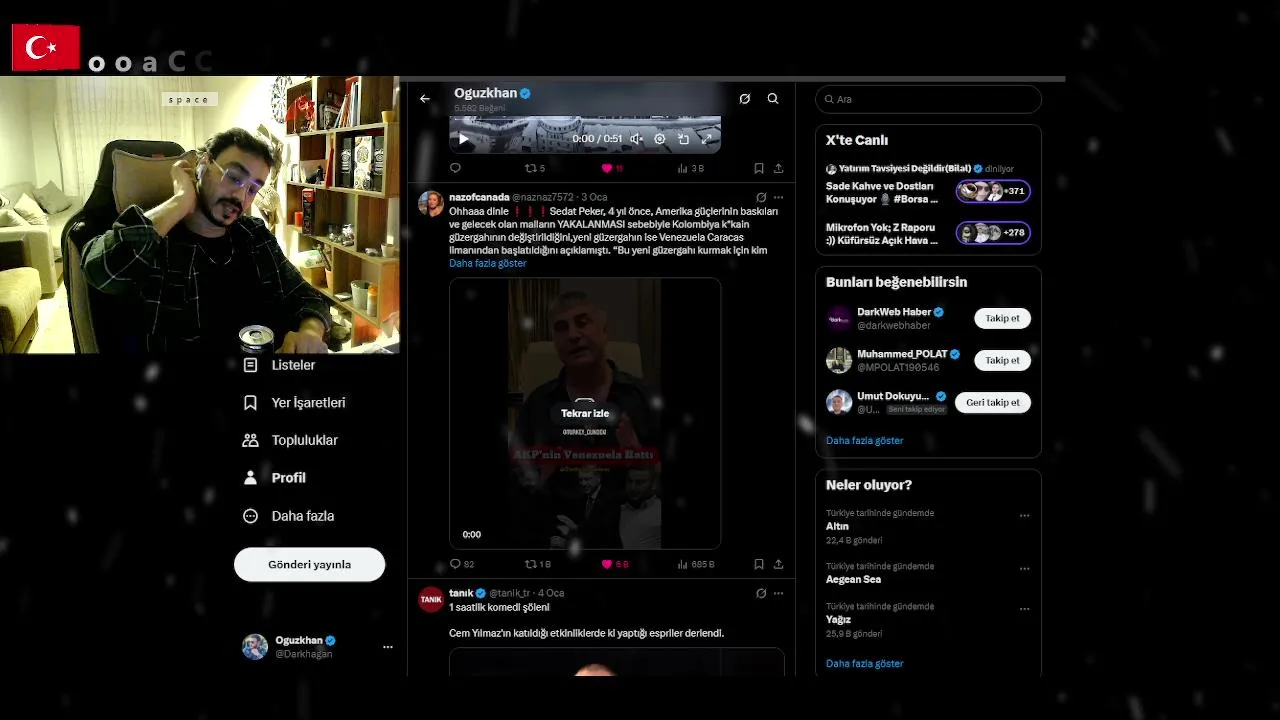Open the DarkWeb Haber avatar
The width and height of the screenshot is (1280, 720).
[x=839, y=318]
